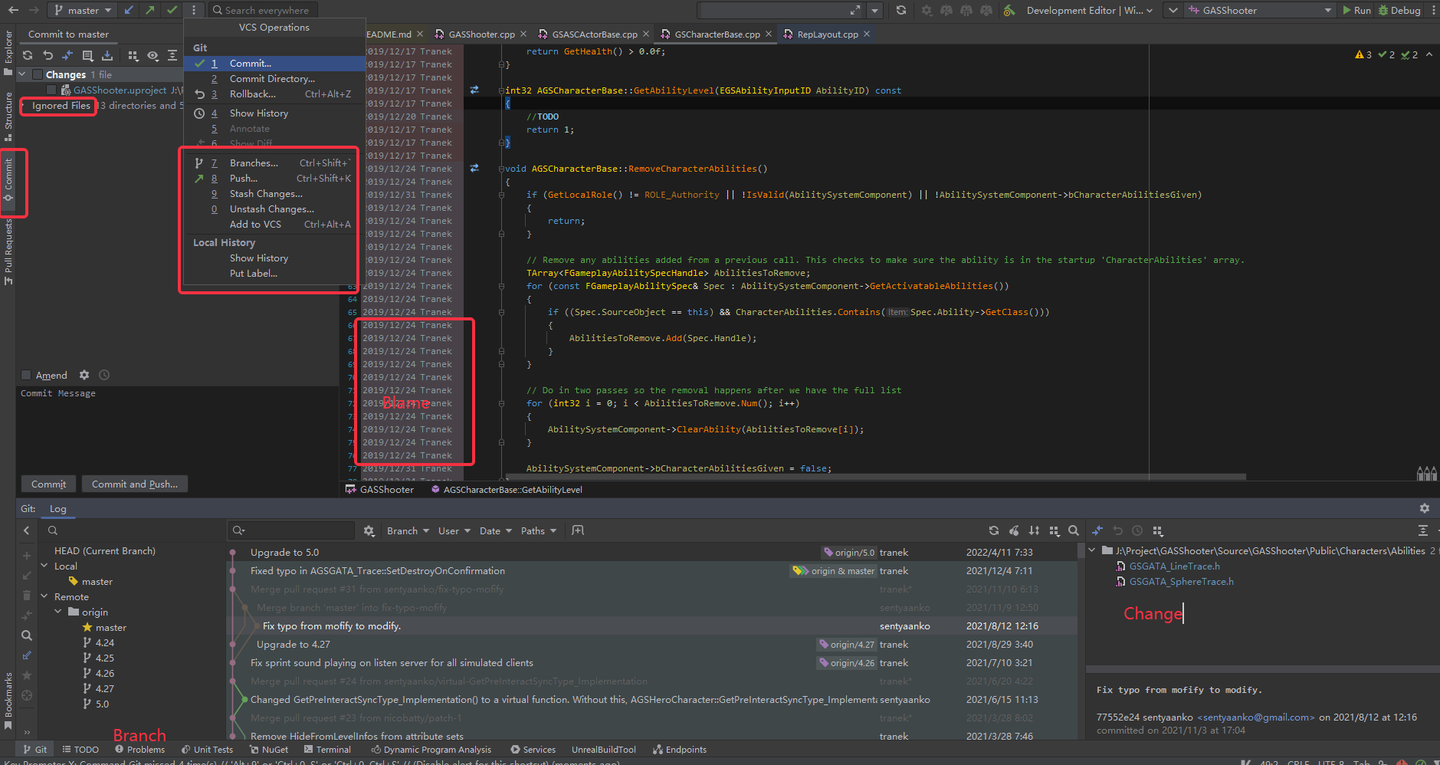Select the 4.27 remote branch
Screen dimensions: 1440x765
pyautogui.click(x=104, y=689)
